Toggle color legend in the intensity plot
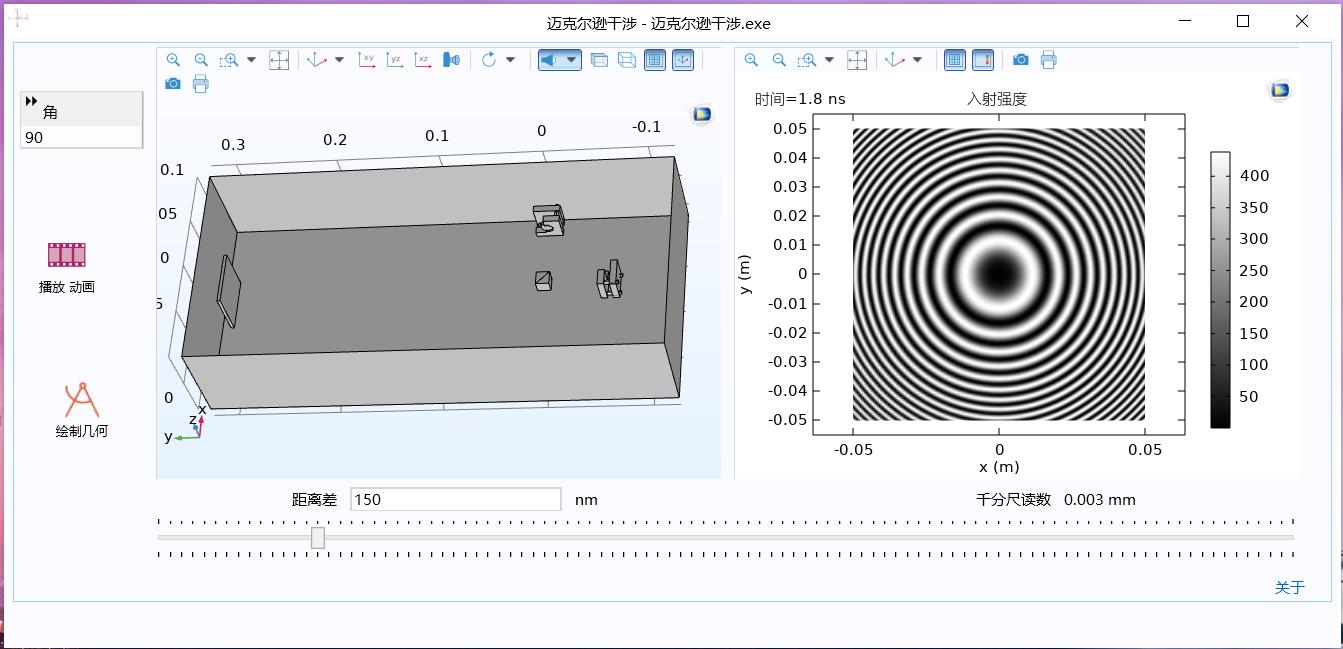Viewport: 1343px width, 649px height. 983,60
